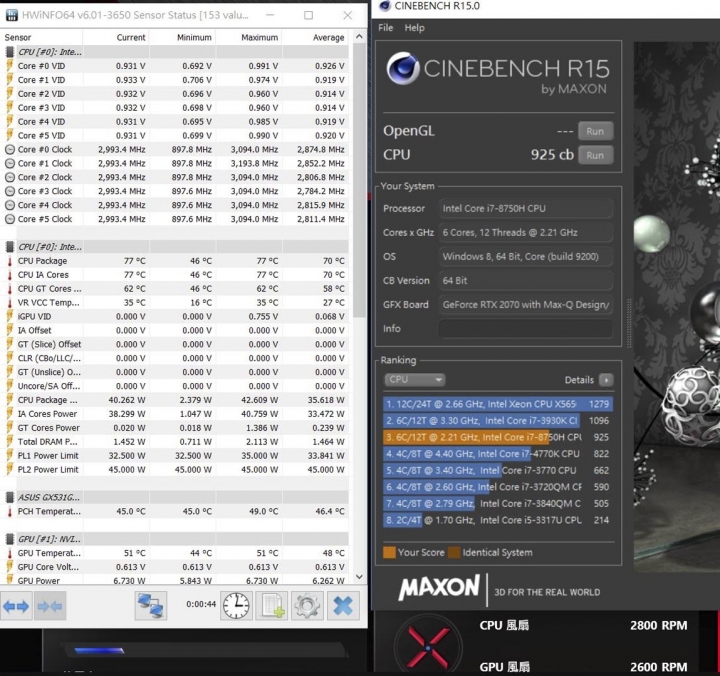Select ranking entry 4 Core i7-4770K
720x676 pixels.
[498, 454]
